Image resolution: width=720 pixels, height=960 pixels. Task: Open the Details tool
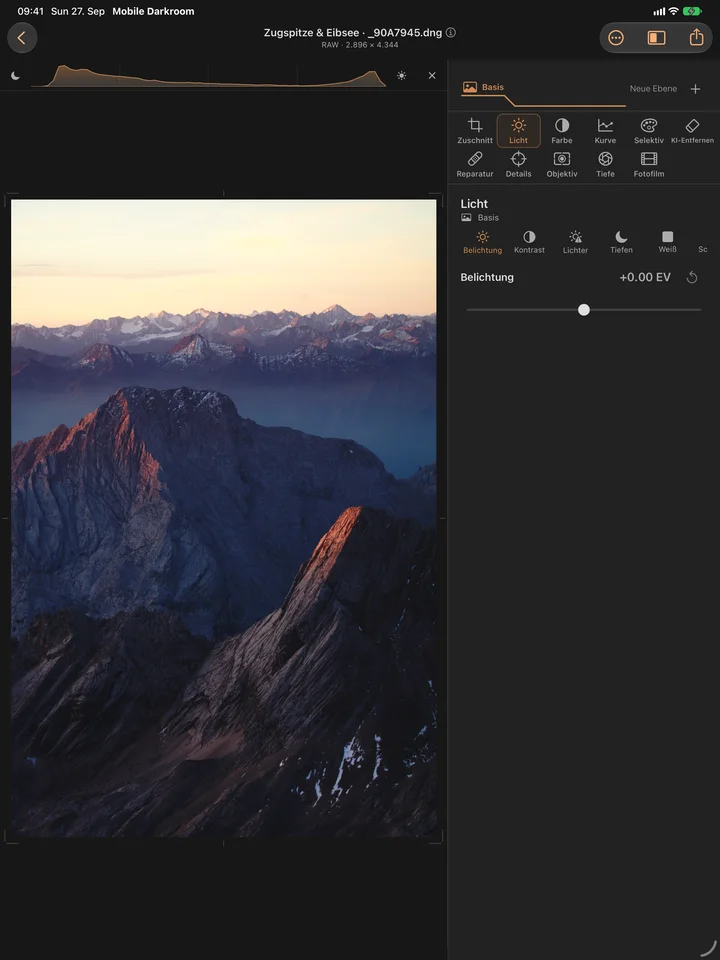click(519, 165)
